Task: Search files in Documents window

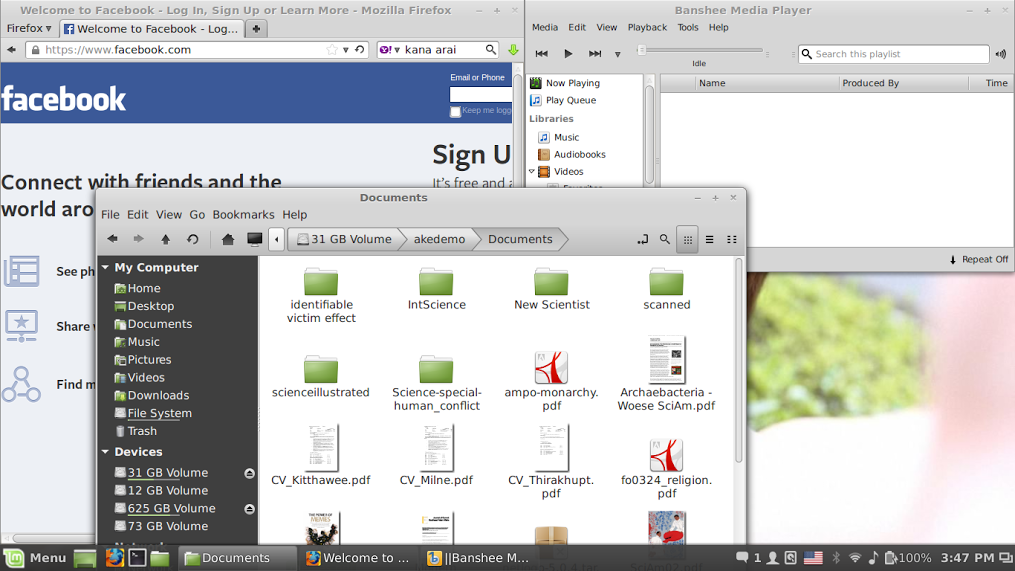Action: click(x=665, y=239)
